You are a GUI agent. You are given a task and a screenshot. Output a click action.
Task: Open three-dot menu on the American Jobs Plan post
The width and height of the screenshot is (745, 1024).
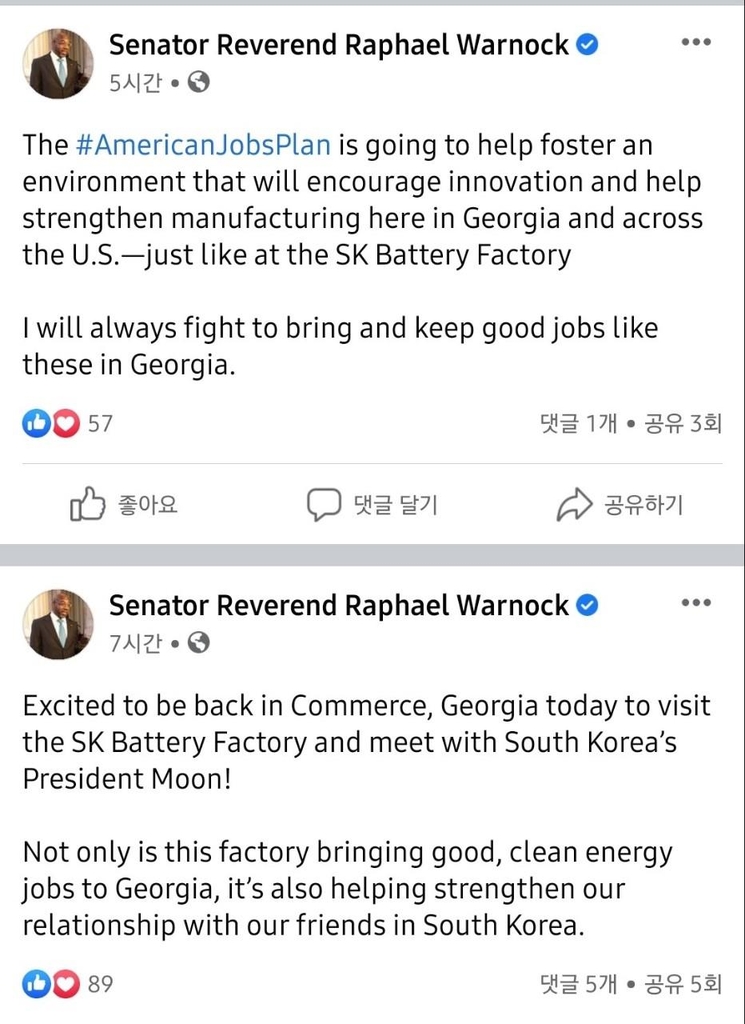point(695,43)
